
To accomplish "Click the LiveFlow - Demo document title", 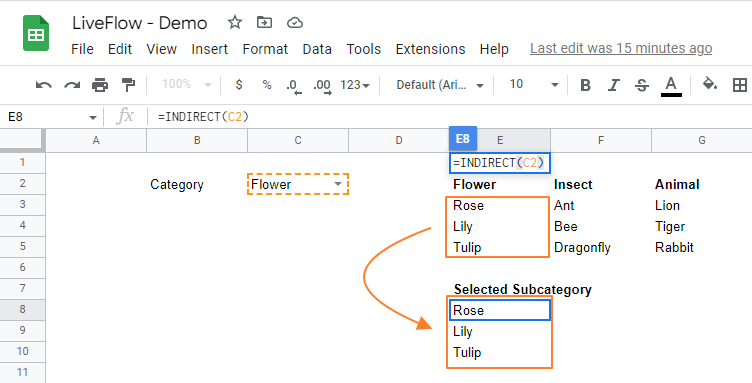I will (x=140, y=23).
